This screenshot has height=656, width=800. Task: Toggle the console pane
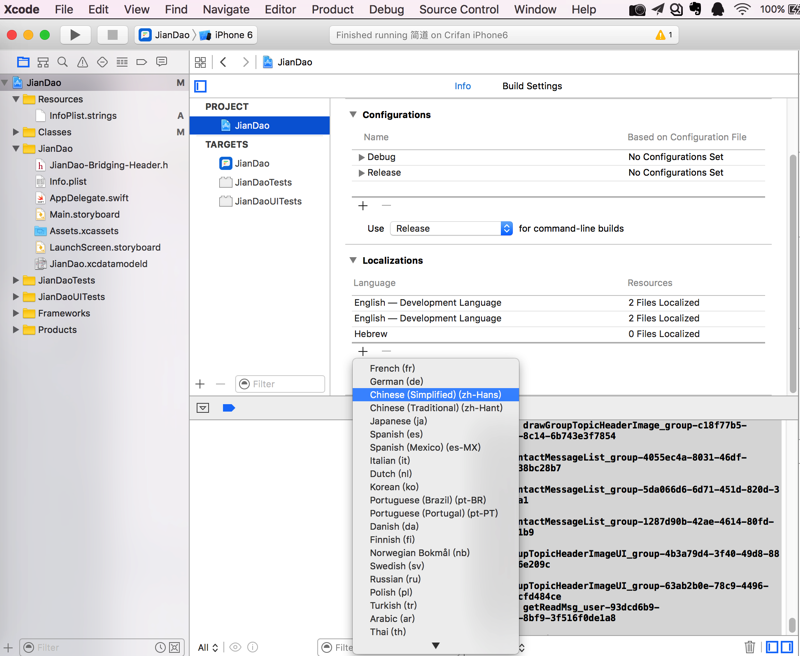coord(787,647)
